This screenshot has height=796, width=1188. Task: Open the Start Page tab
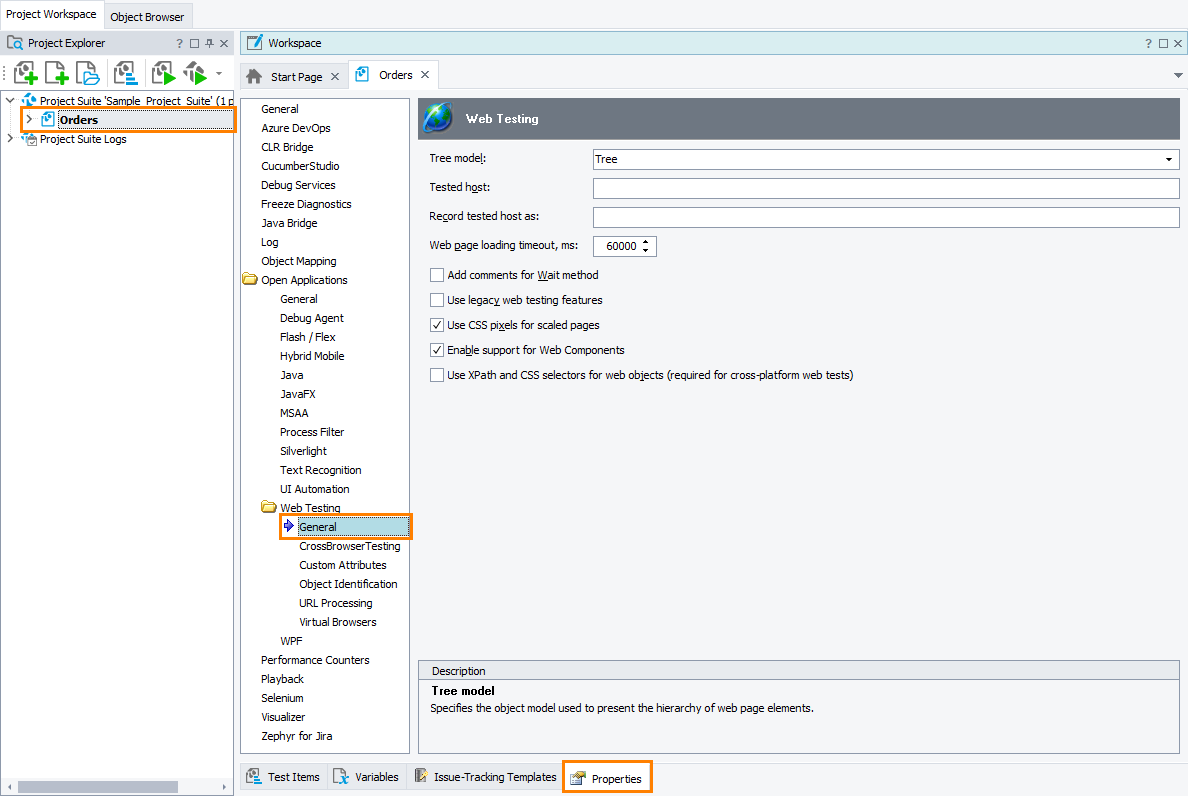[295, 76]
